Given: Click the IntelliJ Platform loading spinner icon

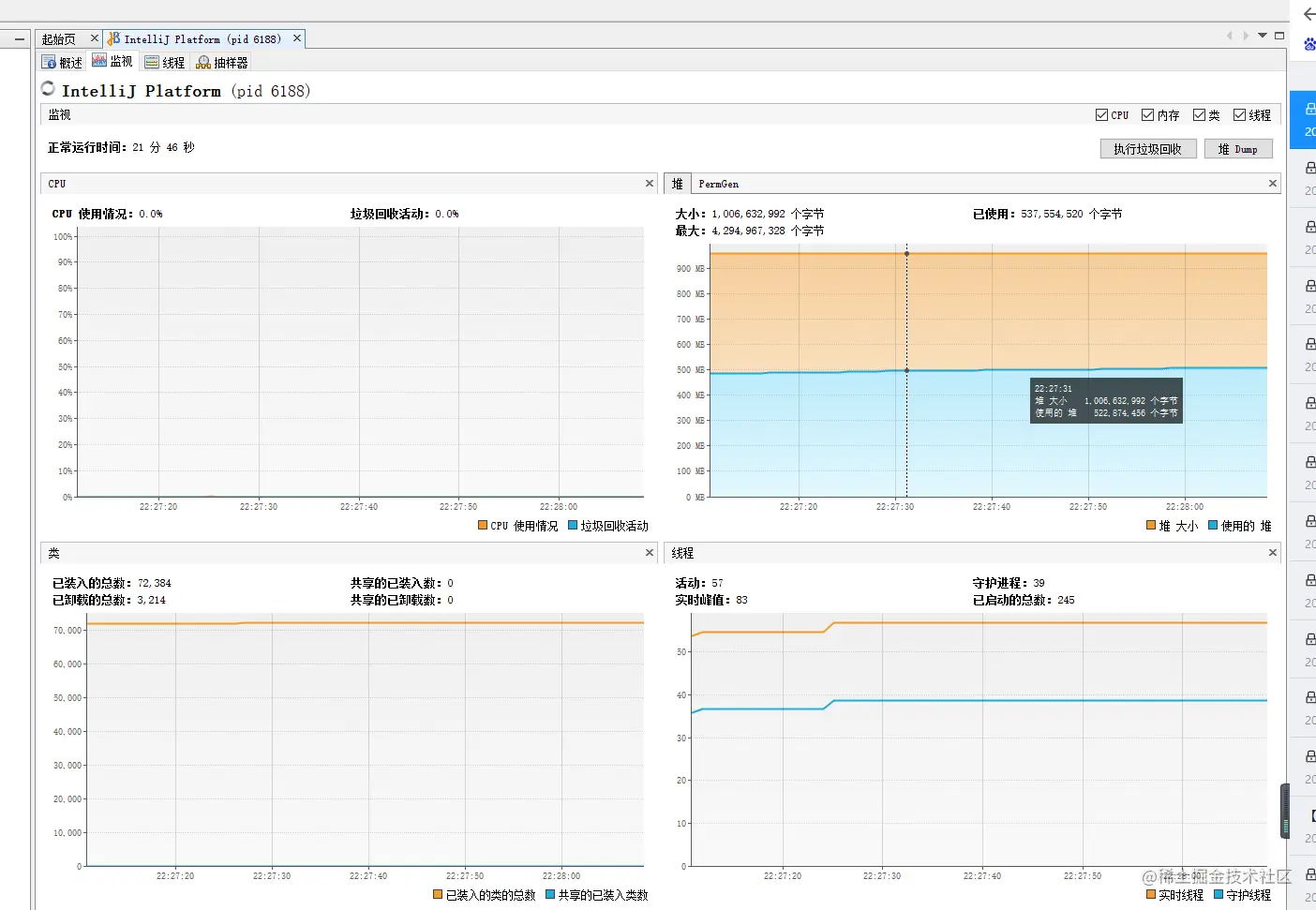Looking at the screenshot, I should pos(49,88).
